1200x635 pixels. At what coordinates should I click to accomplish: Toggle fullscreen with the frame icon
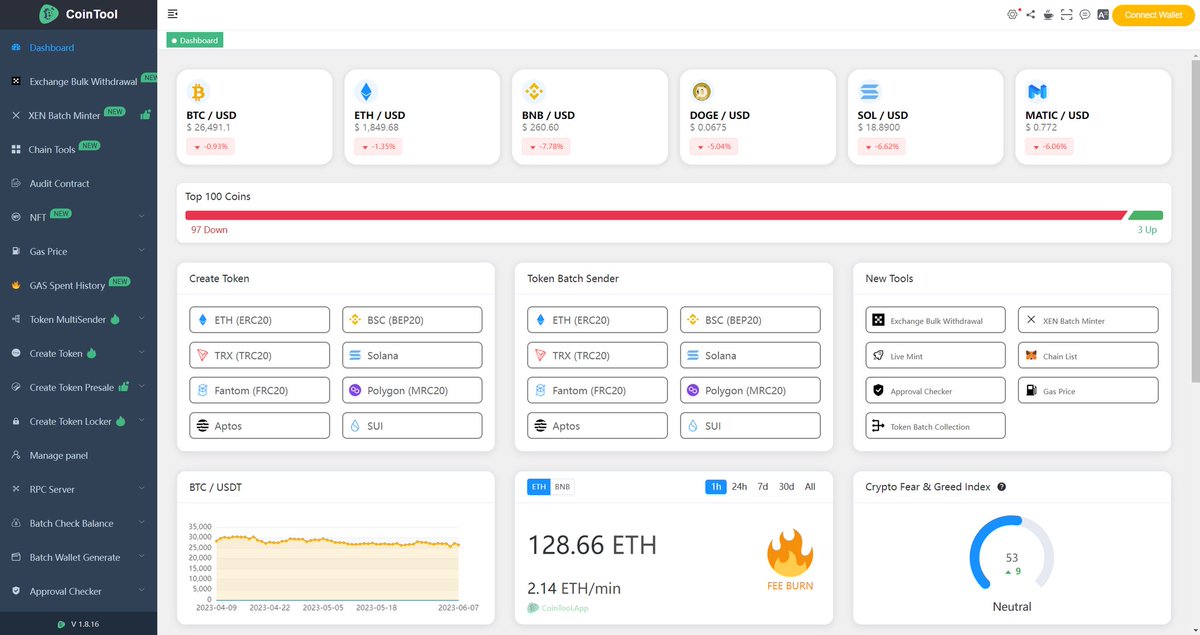(1066, 14)
